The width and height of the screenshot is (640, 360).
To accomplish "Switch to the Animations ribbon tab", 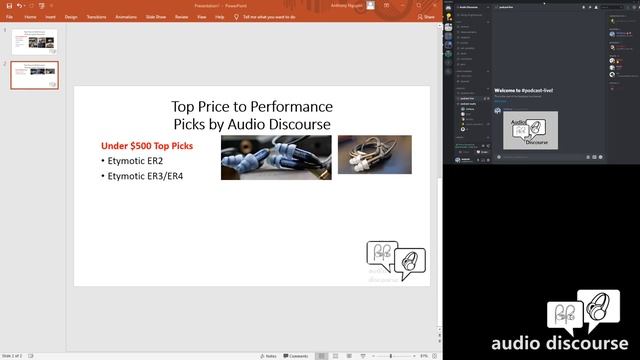I will click(126, 17).
